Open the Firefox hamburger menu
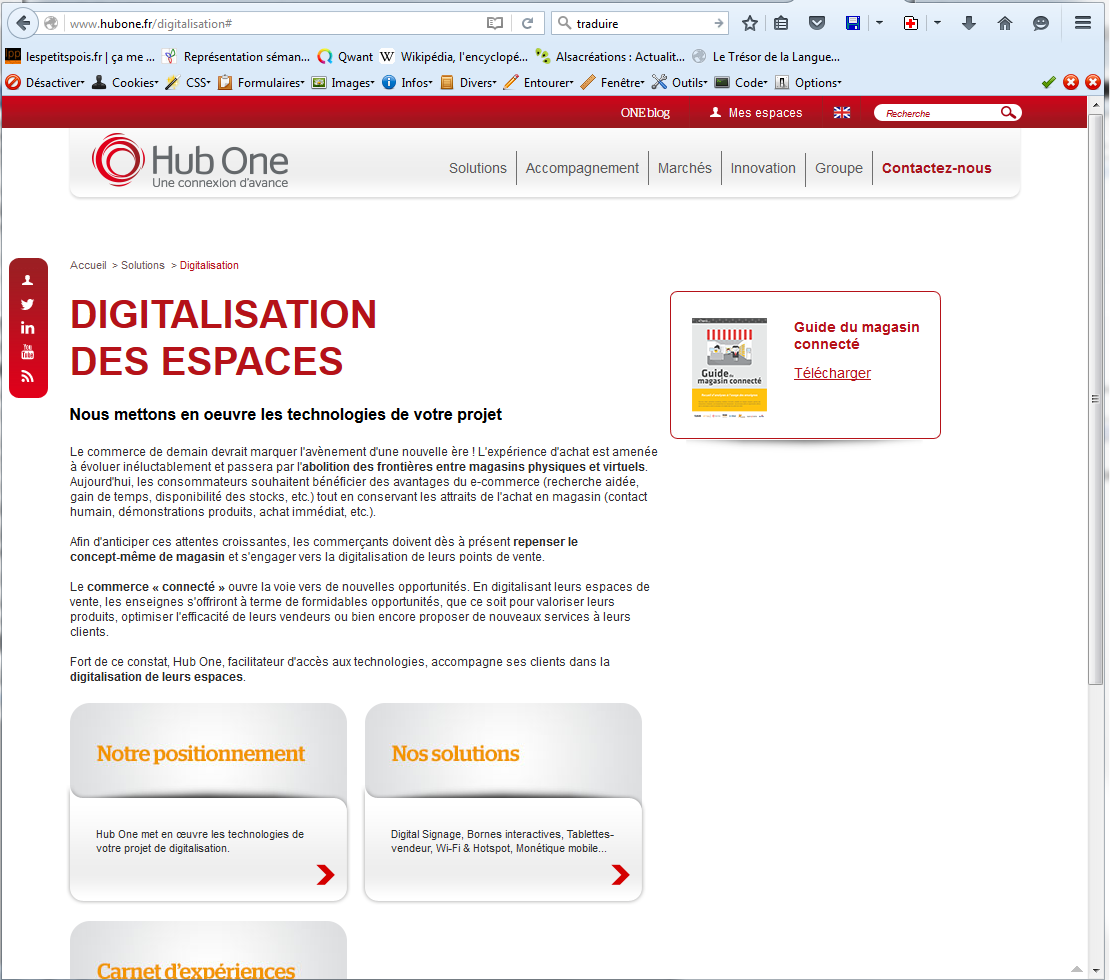This screenshot has height=980, width=1110. point(1083,23)
